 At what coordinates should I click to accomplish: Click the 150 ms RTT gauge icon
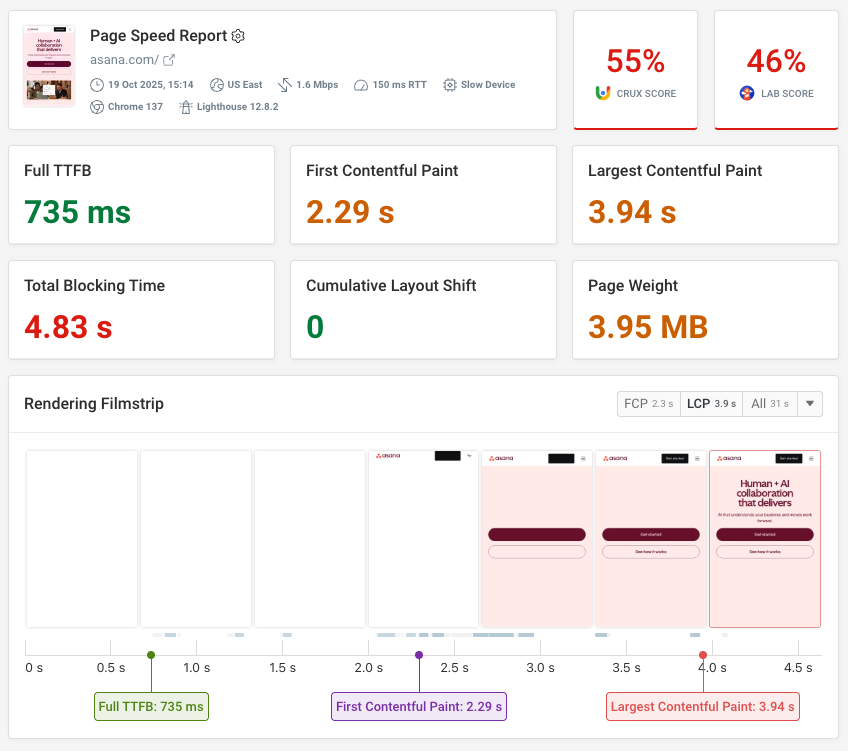(362, 85)
